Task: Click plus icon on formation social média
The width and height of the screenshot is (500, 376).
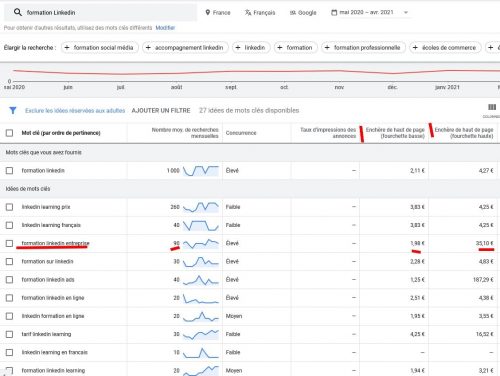Action: coord(67,48)
